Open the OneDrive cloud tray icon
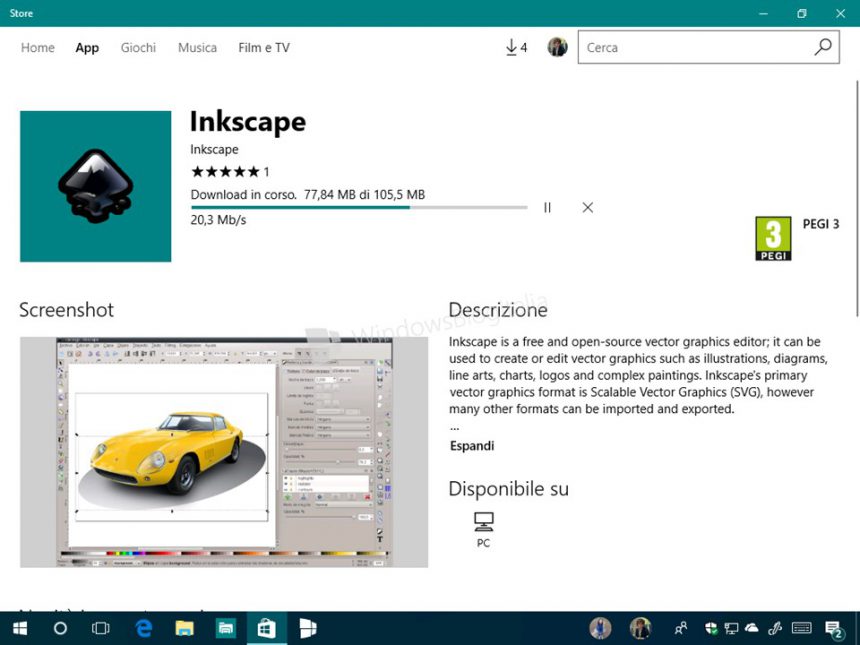 coord(751,628)
